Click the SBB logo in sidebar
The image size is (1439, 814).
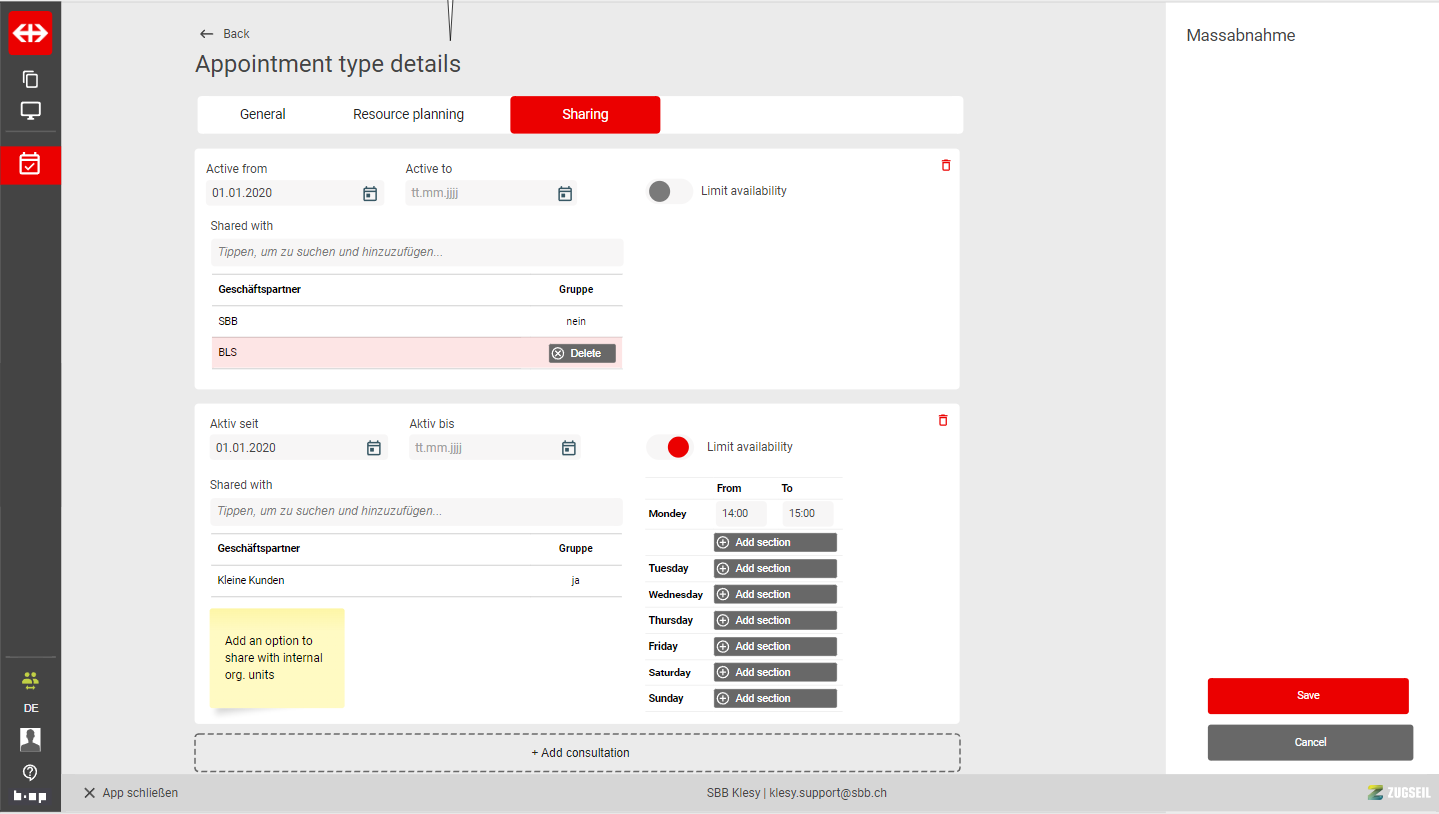(30, 33)
